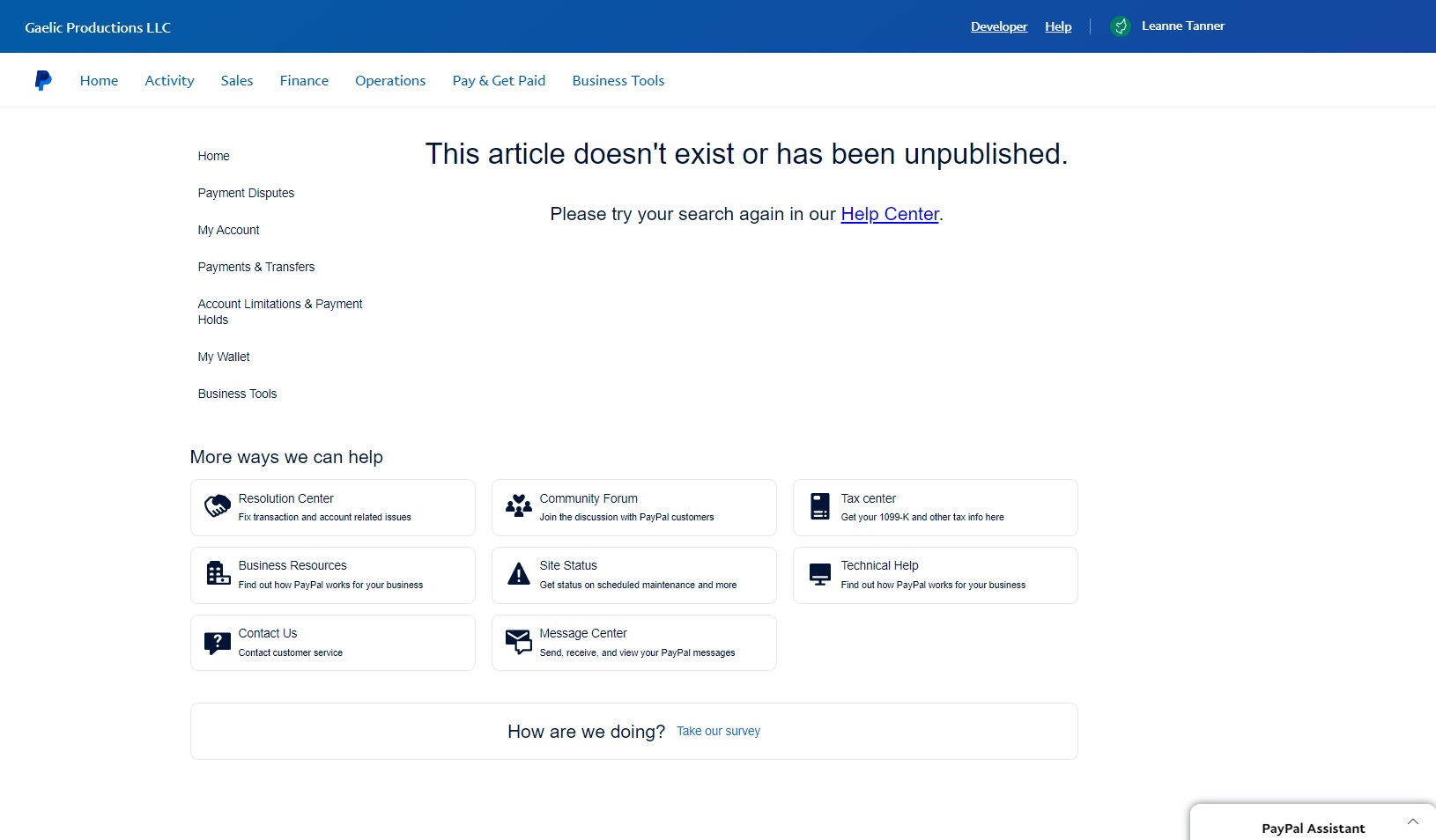Image resolution: width=1436 pixels, height=840 pixels.
Task: Click the Message Center envelope icon
Action: tap(518, 642)
